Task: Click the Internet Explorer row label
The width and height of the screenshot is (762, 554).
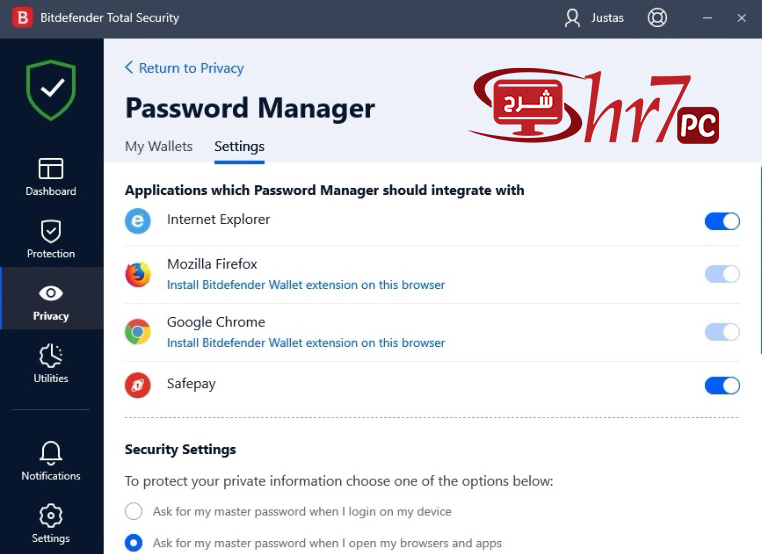Action: (218, 220)
